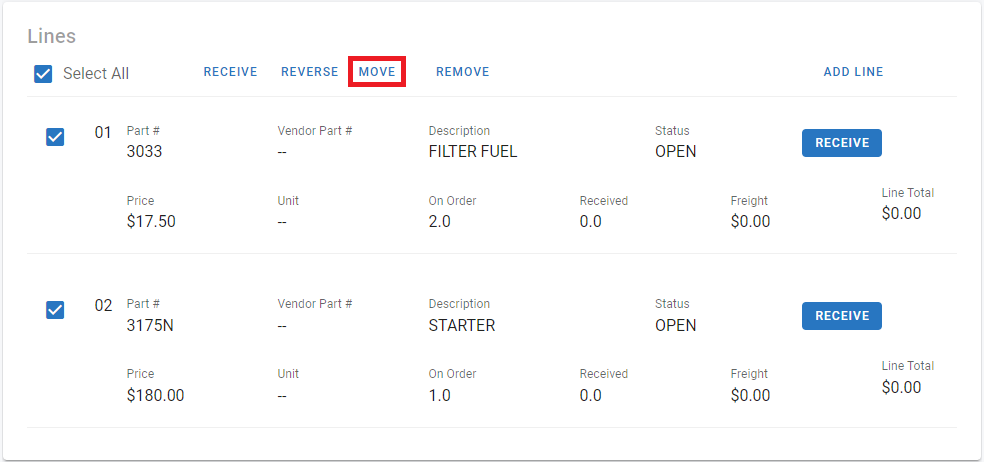Click ADD LINE to add a line
984x462 pixels.
point(853,72)
